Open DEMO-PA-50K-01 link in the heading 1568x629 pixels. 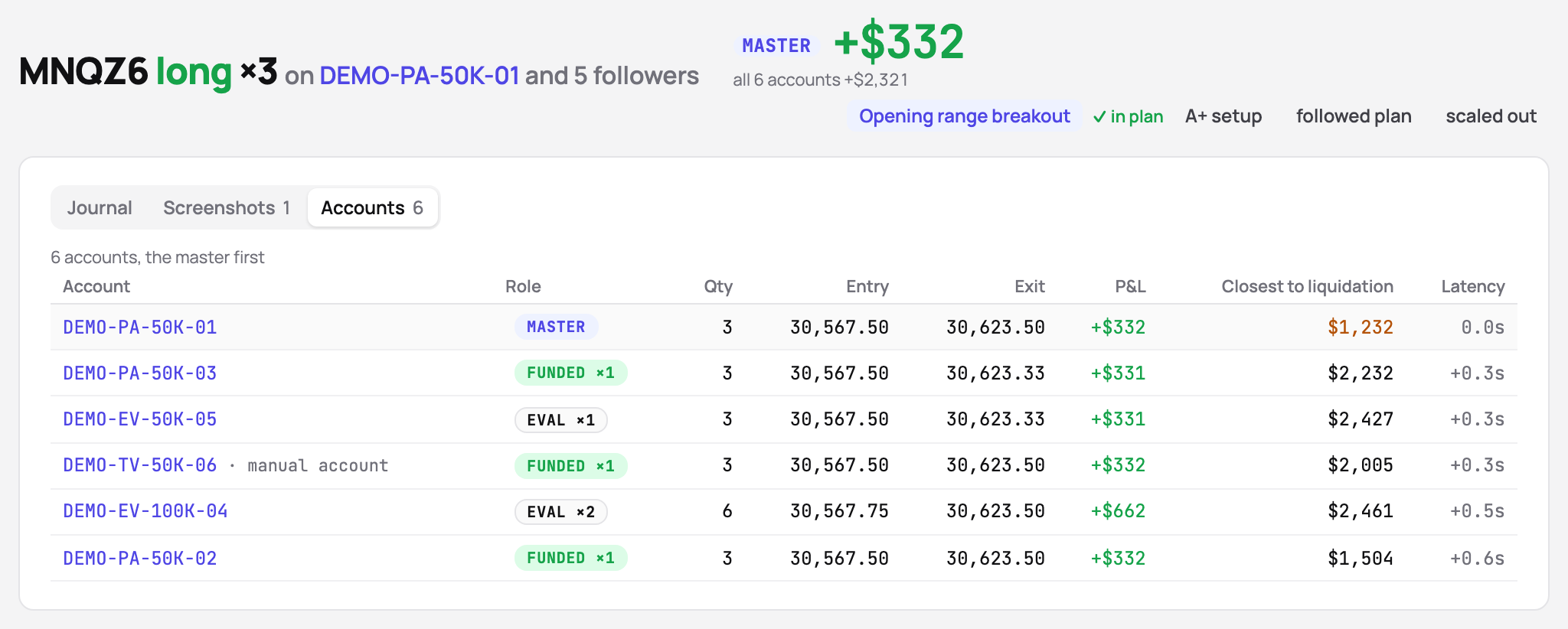419,76
